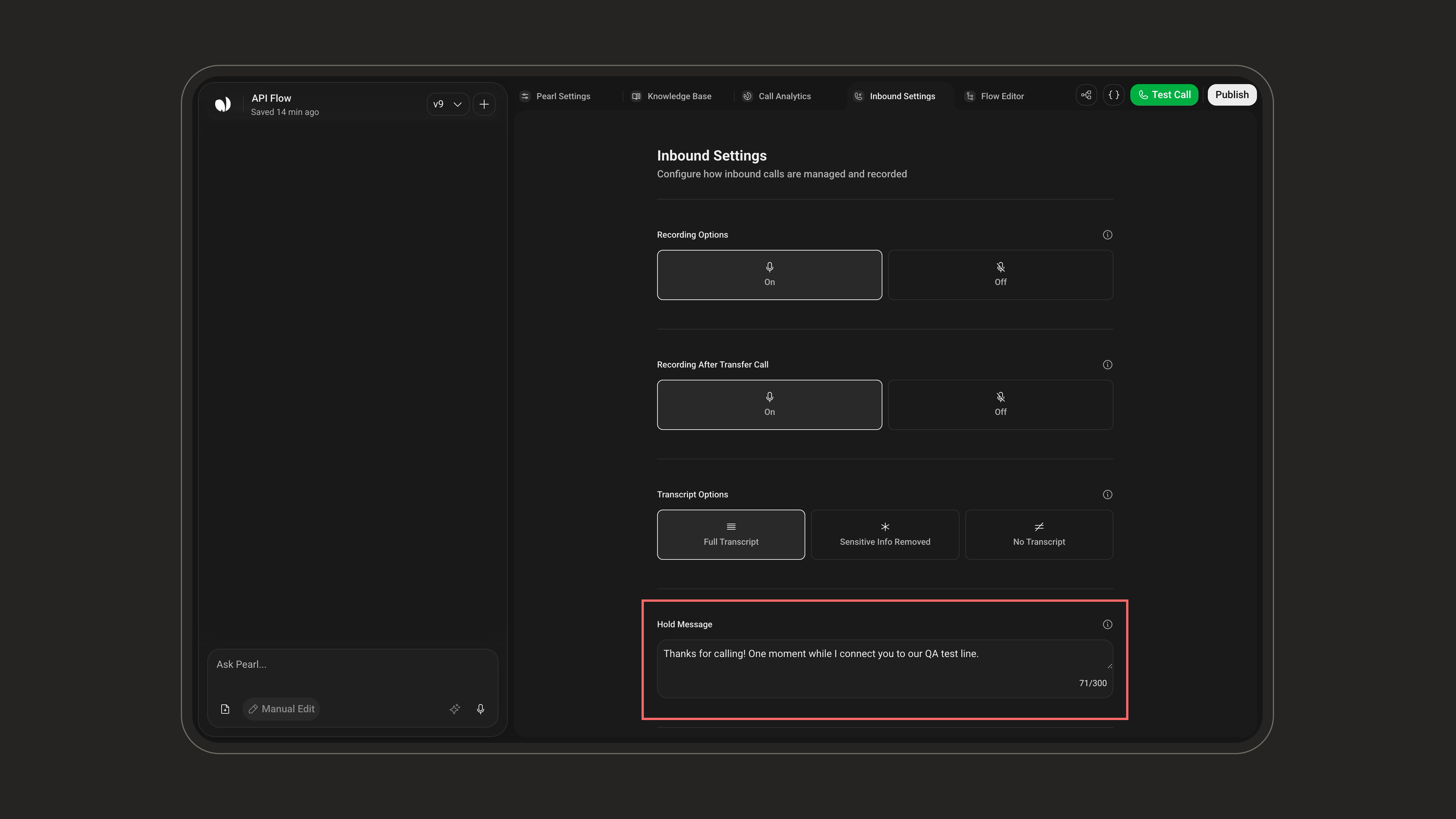This screenshot has width=1456, height=819.
Task: Click the microphone icon in Ask Pearl
Action: (x=480, y=709)
